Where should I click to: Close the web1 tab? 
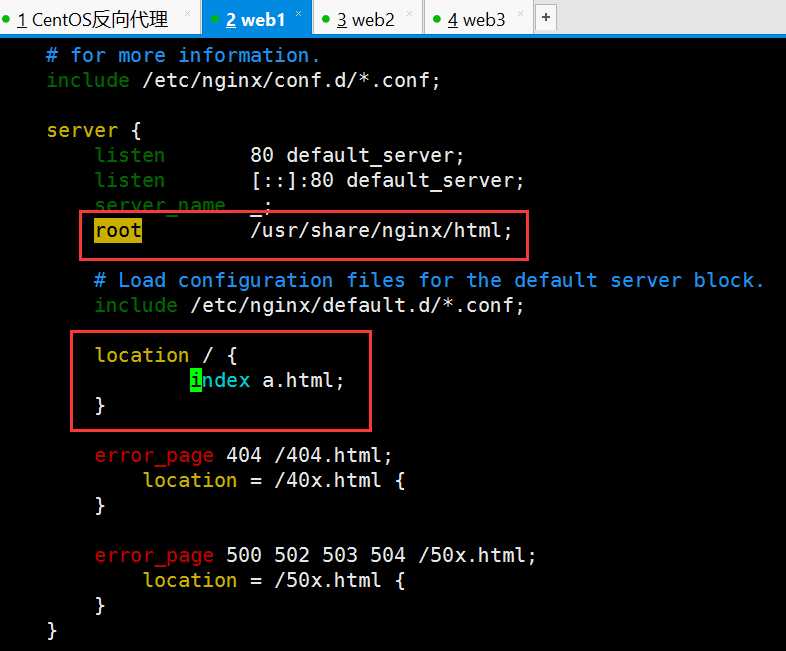pyautogui.click(x=298, y=14)
